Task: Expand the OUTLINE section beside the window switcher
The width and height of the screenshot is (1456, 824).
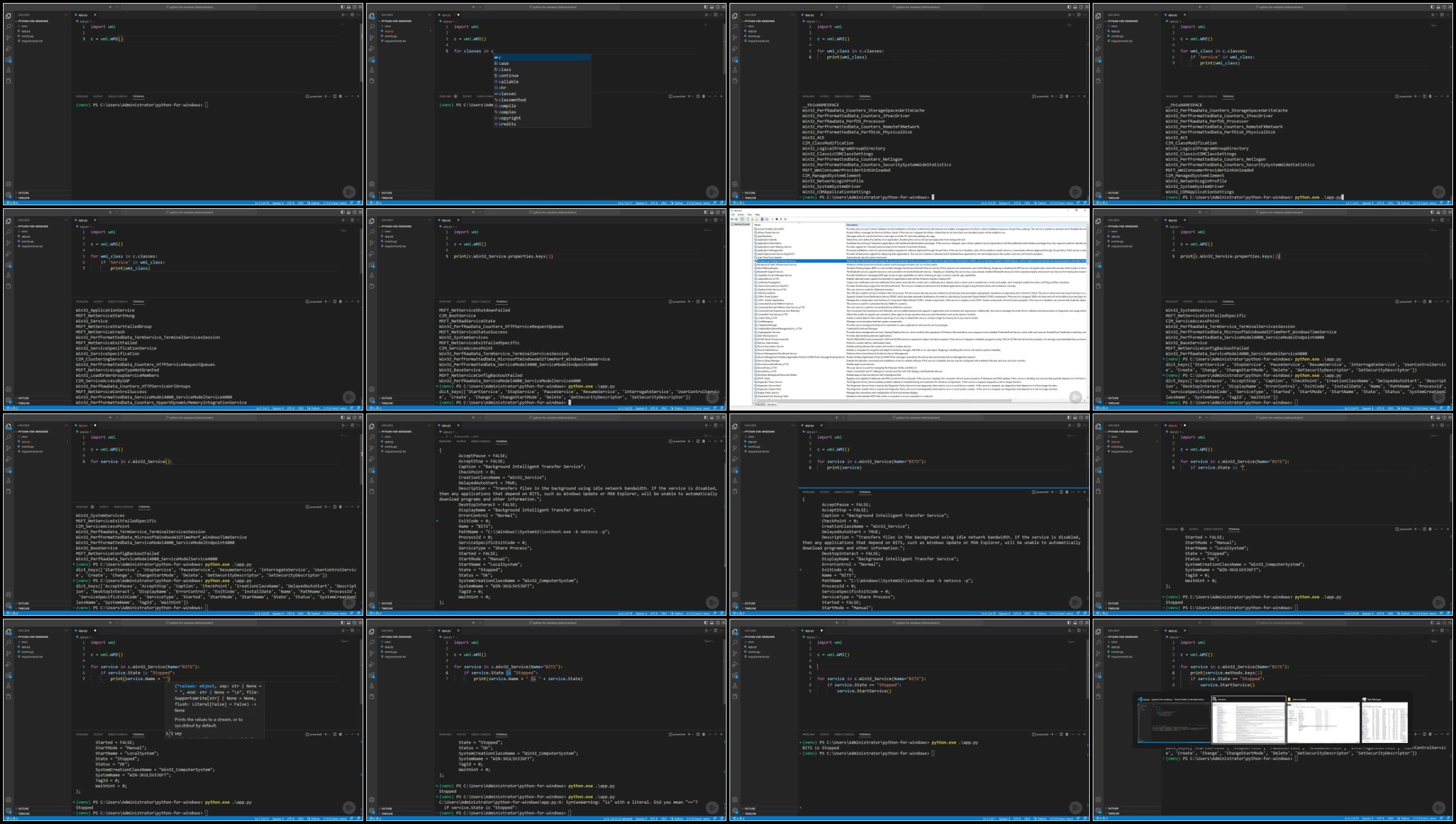Action: coord(1114,808)
